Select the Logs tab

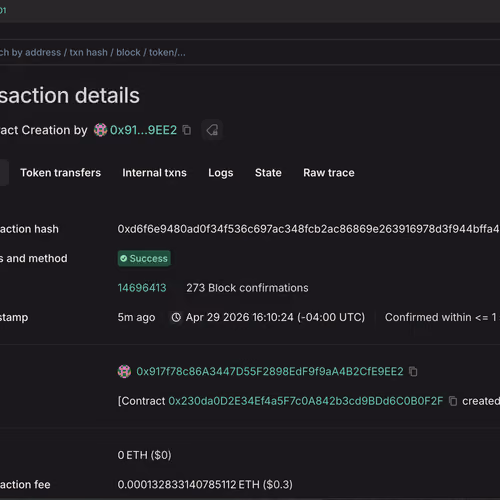point(221,173)
